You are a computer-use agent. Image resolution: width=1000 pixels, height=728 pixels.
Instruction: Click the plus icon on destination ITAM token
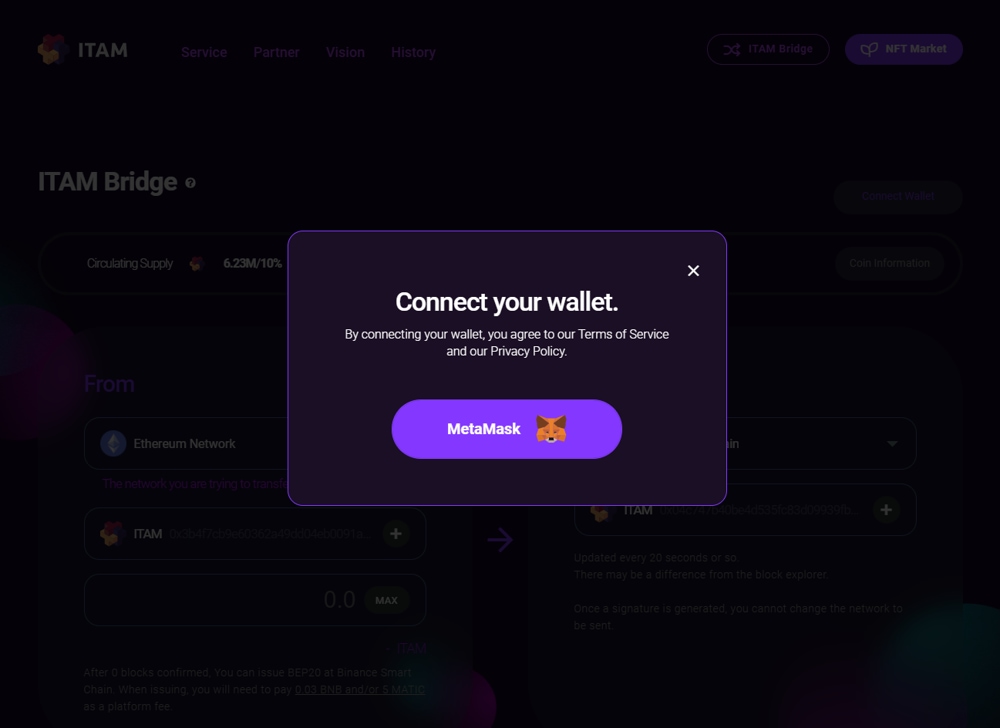(886, 510)
